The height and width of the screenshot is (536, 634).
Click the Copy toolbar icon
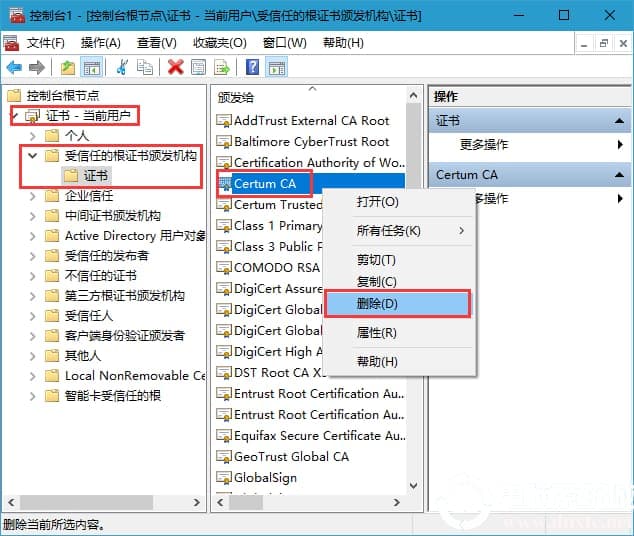click(x=144, y=67)
